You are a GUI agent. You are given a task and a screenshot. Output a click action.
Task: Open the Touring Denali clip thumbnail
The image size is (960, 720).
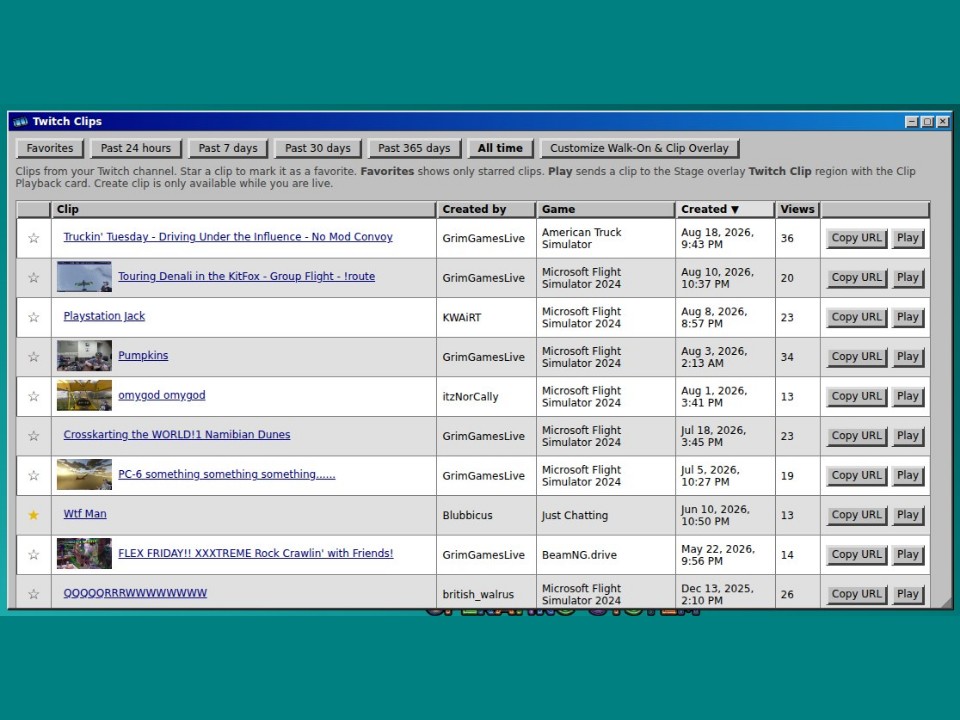84,277
